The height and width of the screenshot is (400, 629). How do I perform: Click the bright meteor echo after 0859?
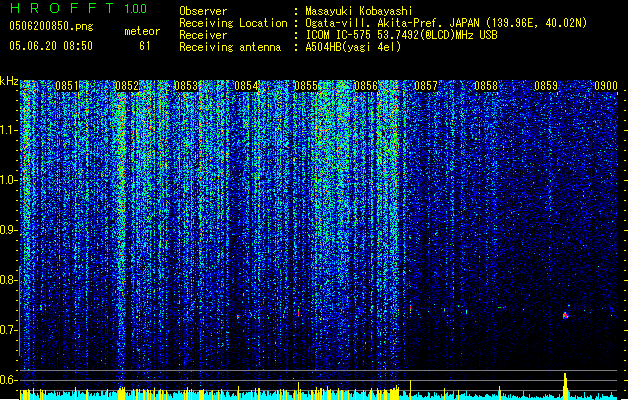pos(566,315)
